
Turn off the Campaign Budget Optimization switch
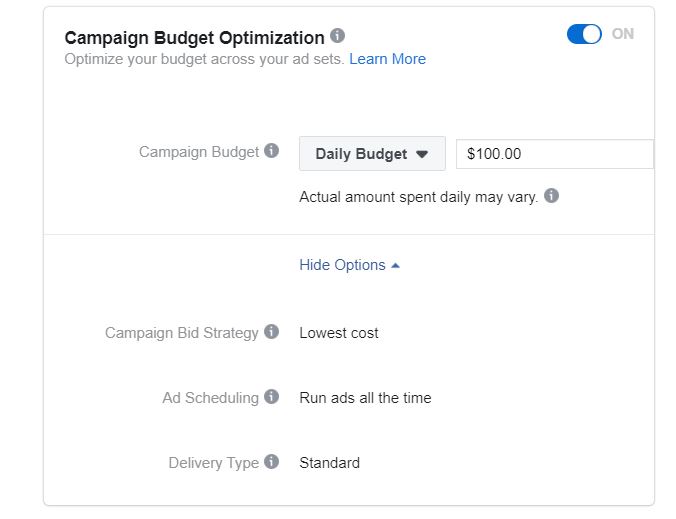click(x=584, y=34)
